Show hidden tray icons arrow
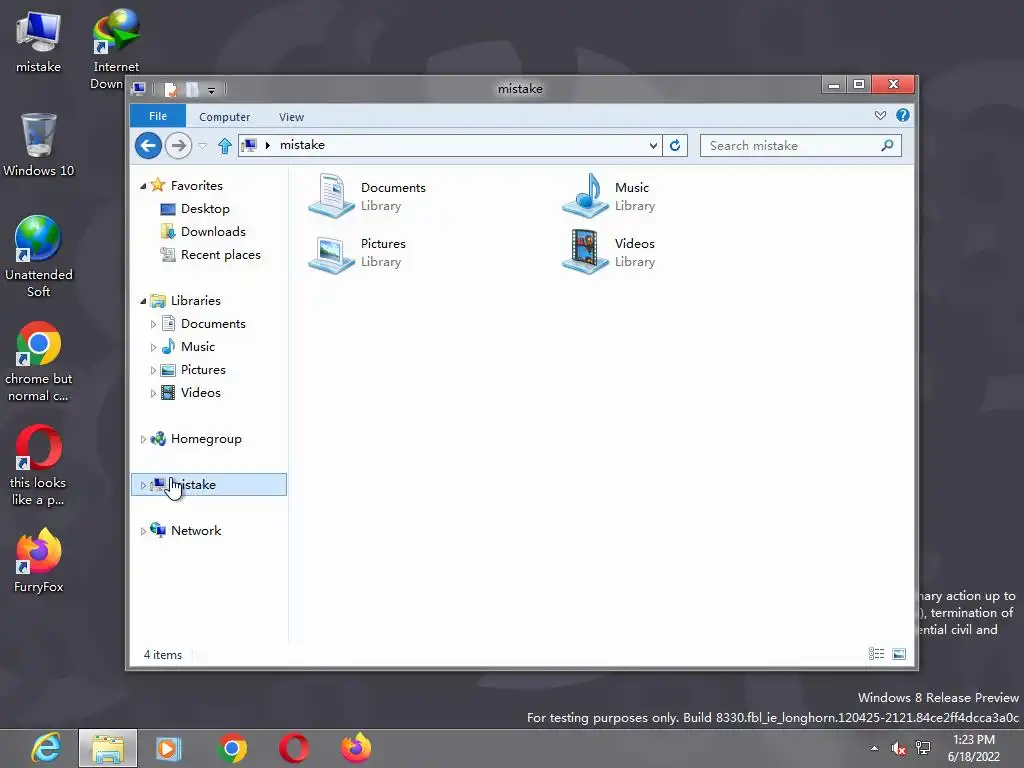 874,748
